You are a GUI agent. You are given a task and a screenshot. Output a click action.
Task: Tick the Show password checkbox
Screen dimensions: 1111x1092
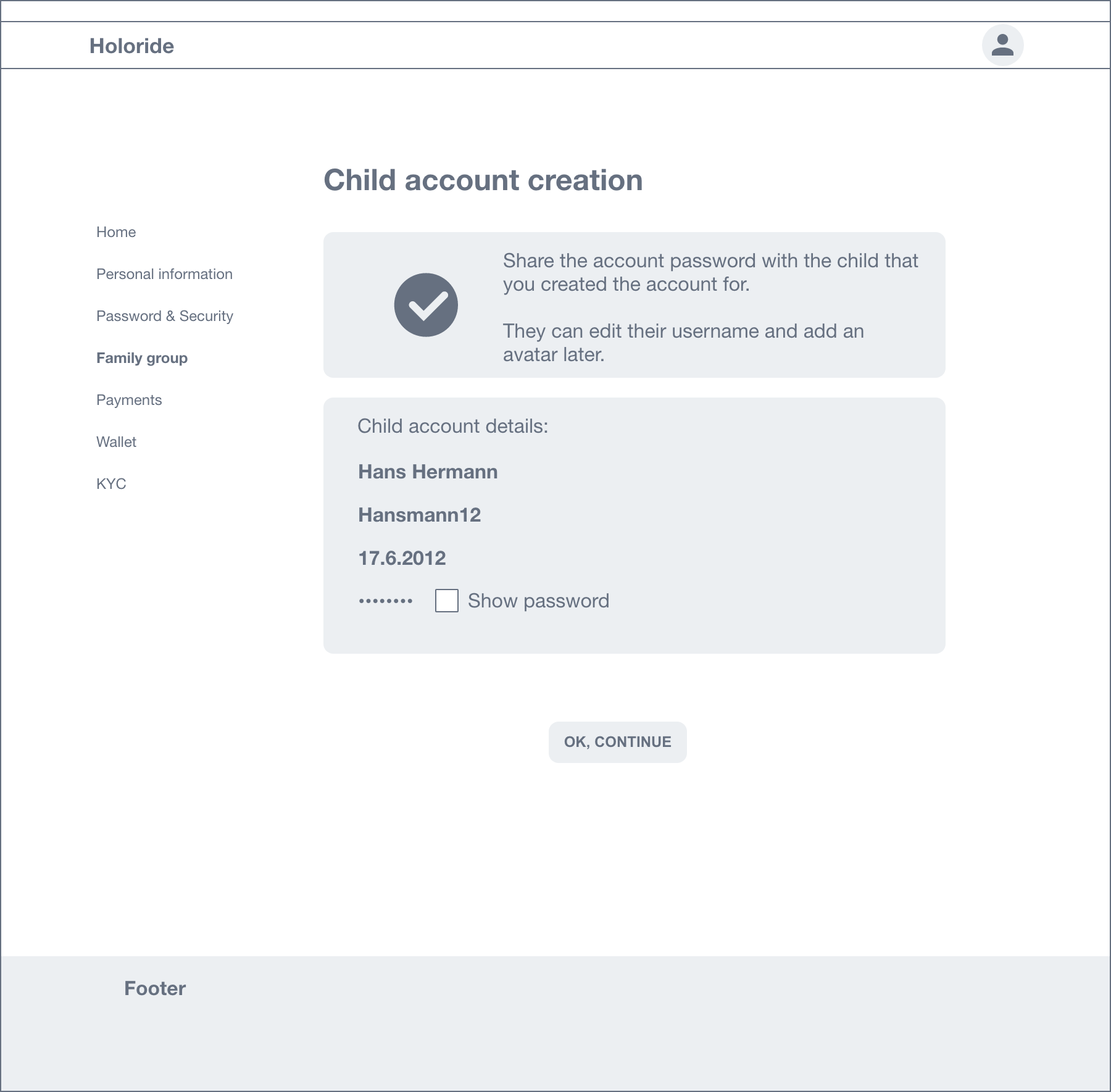point(446,601)
